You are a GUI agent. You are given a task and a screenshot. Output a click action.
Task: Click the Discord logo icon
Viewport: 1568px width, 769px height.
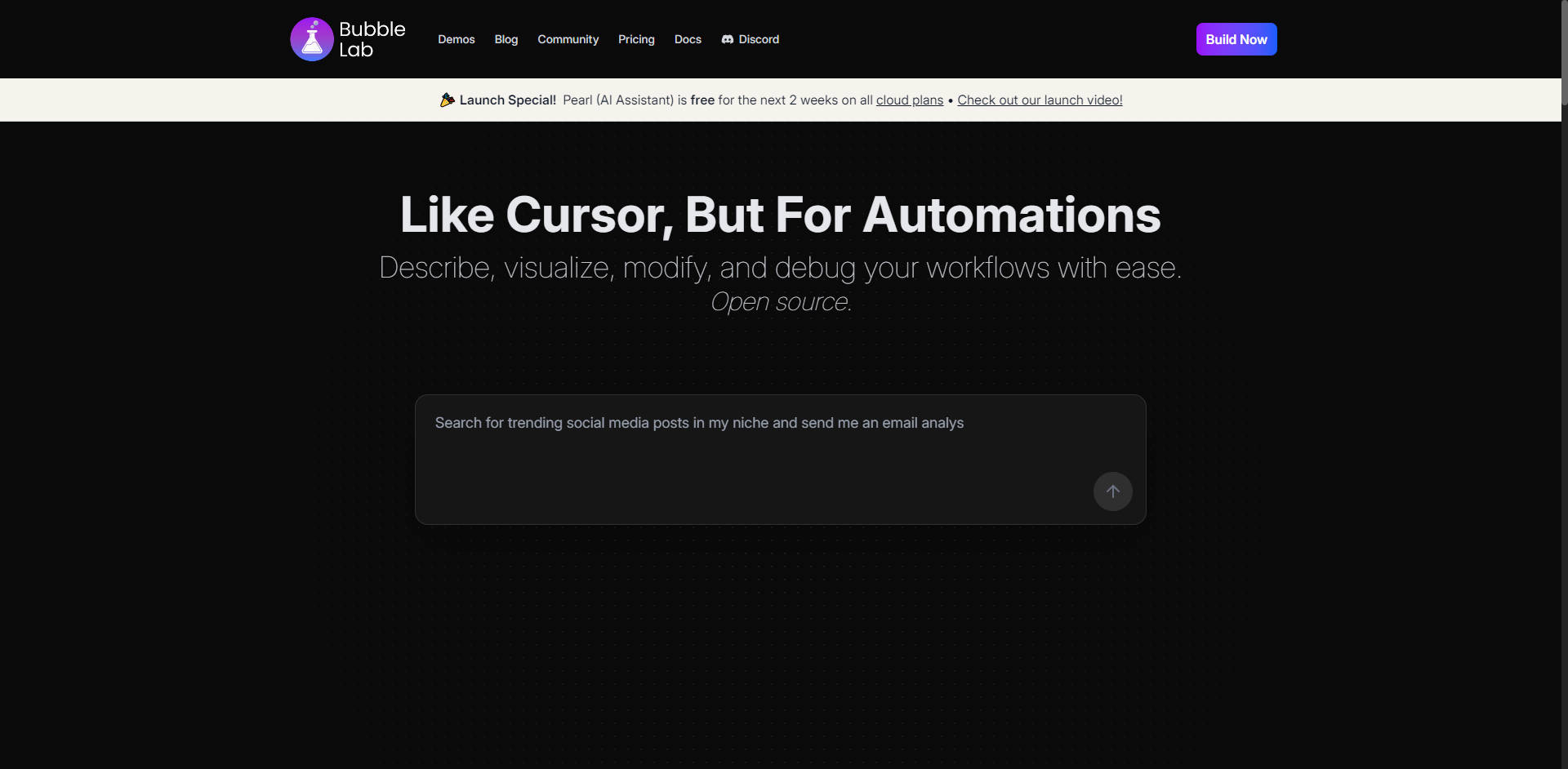(728, 39)
